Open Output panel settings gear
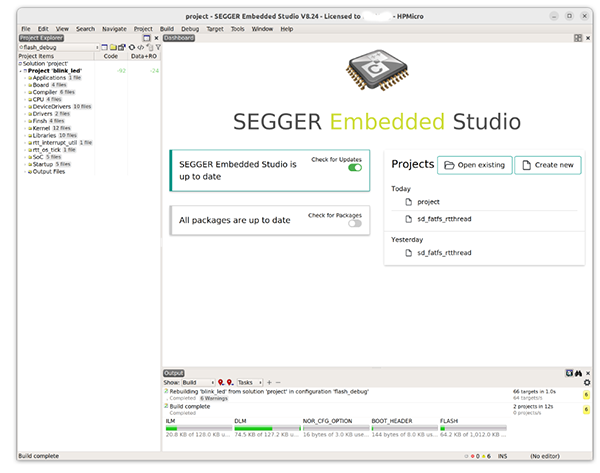The height and width of the screenshot is (473, 600). [x=587, y=383]
